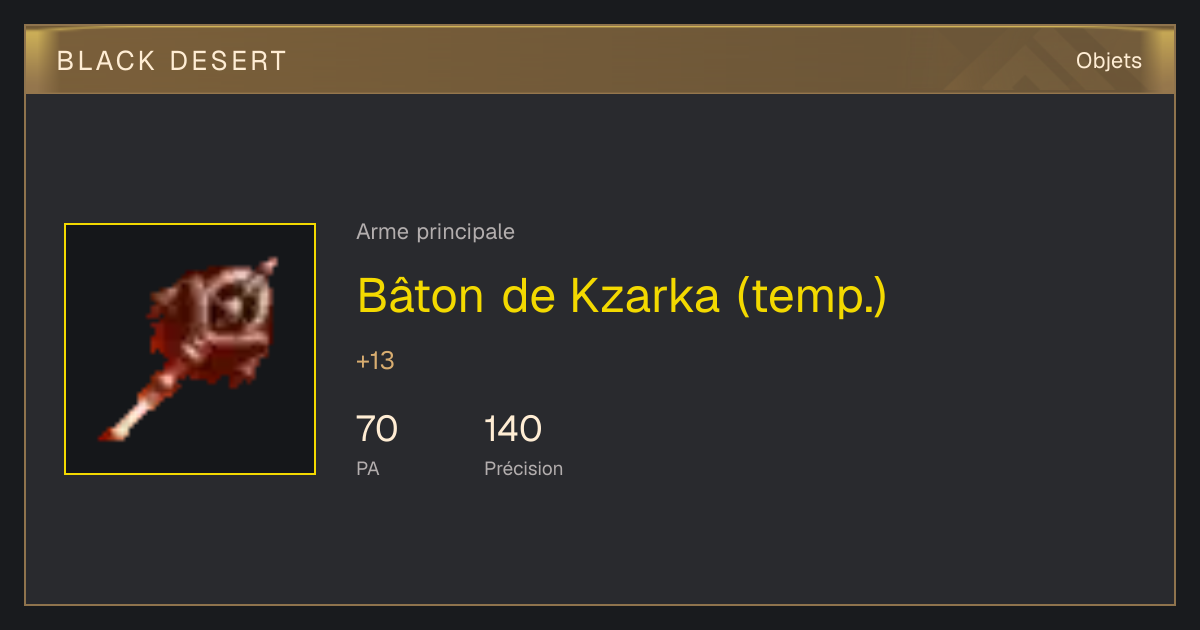Click the Kzarka staff item icon

click(x=190, y=349)
